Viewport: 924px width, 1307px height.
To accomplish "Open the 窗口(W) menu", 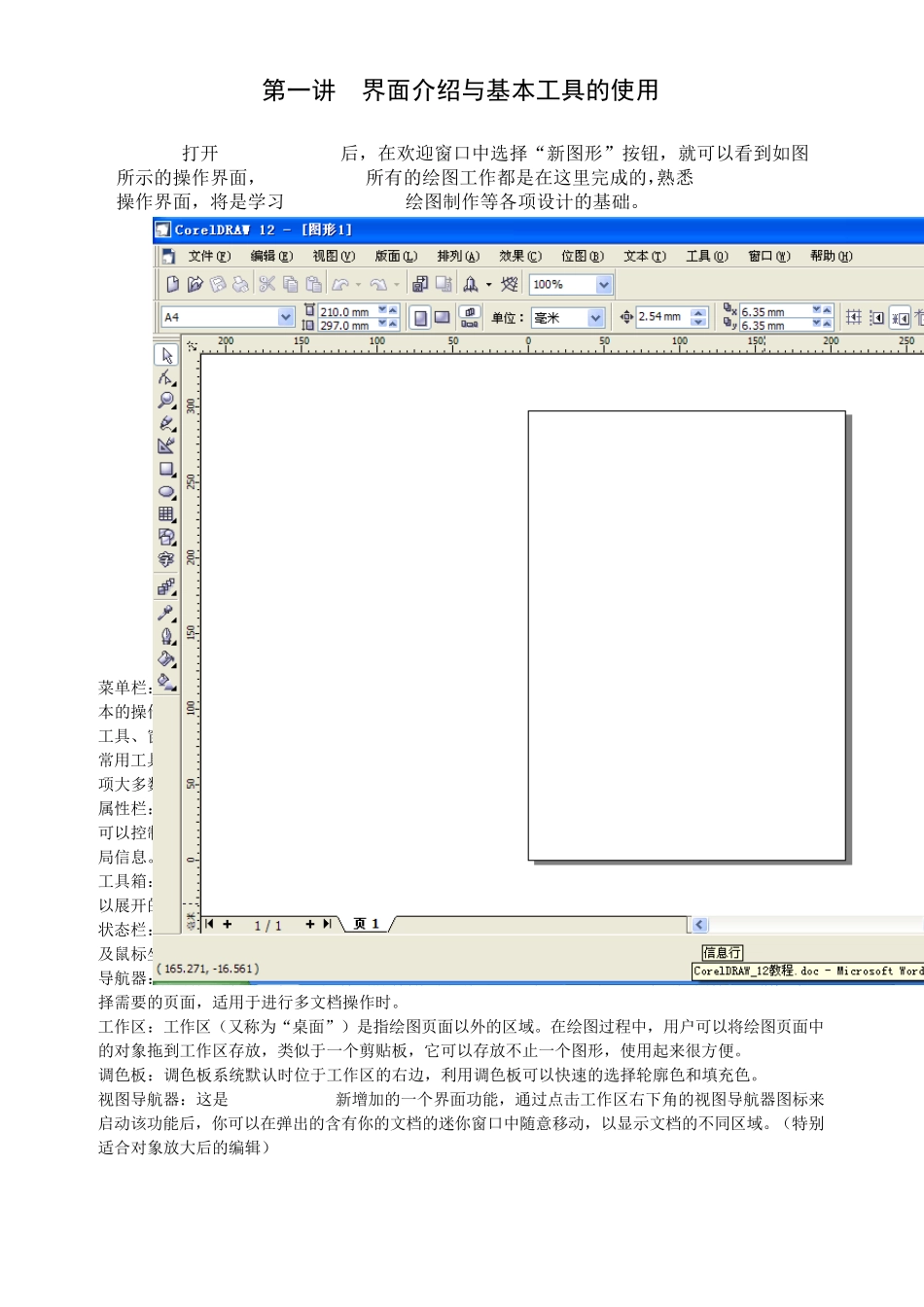I will click(769, 256).
